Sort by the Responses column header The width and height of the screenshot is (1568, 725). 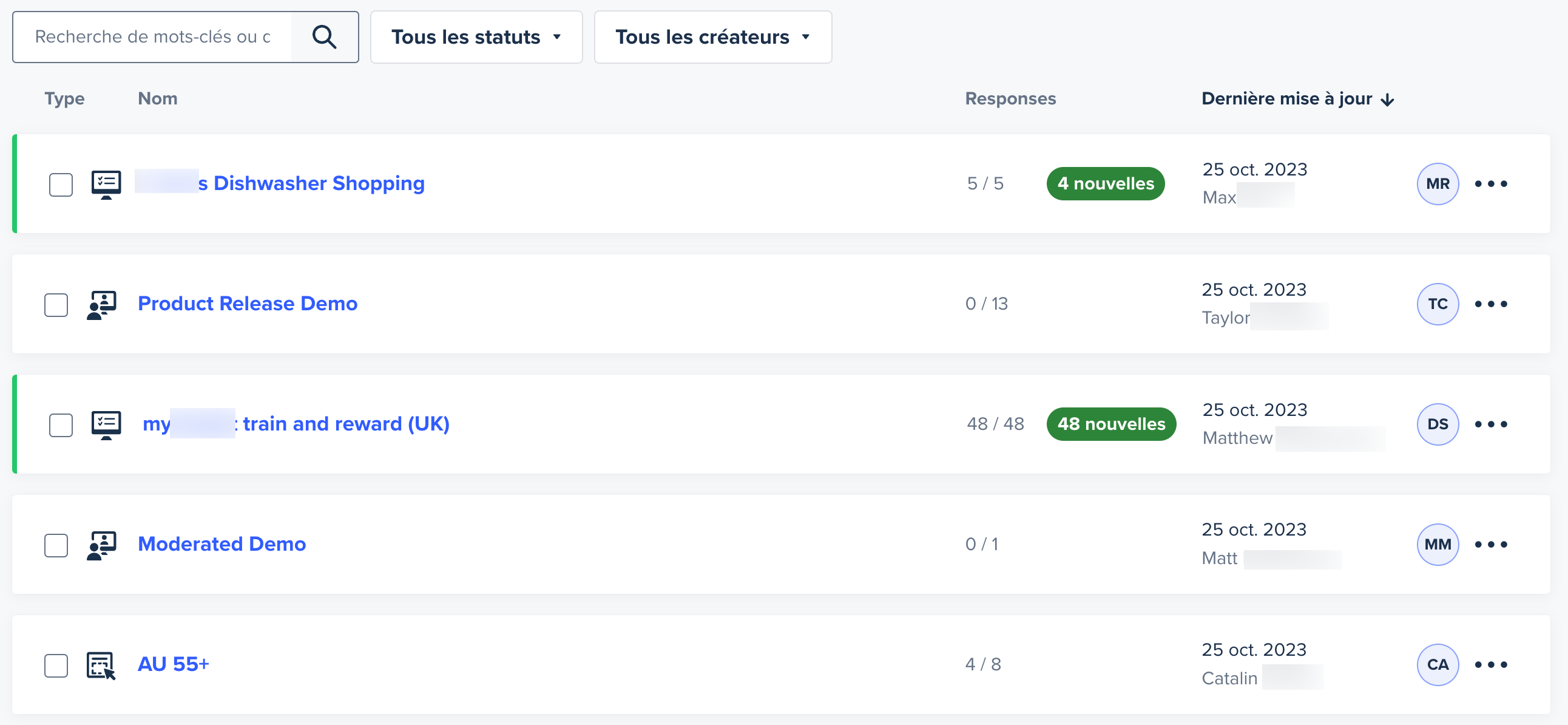(1010, 99)
